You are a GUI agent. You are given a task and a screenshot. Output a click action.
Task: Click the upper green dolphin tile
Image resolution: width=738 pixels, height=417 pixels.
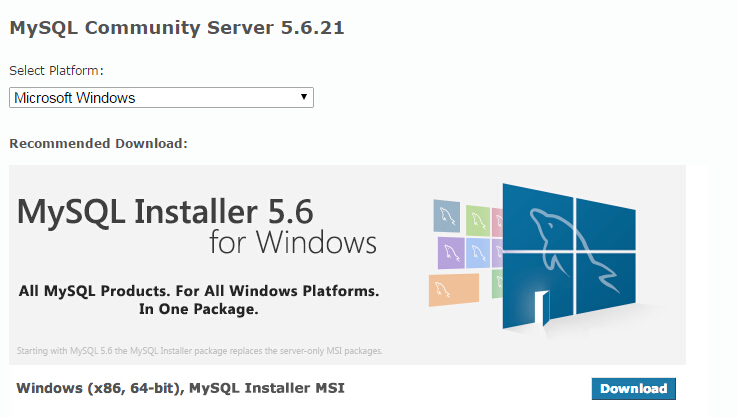478,220
